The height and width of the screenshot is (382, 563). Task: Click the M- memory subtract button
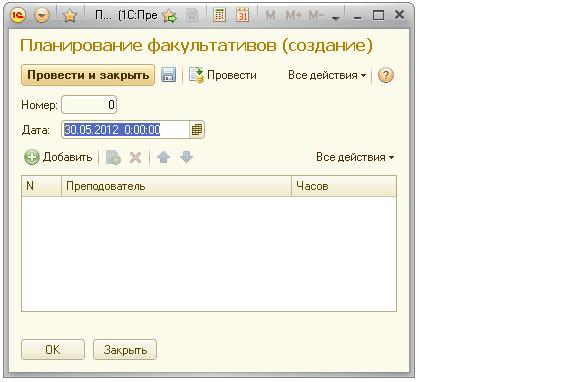(317, 15)
